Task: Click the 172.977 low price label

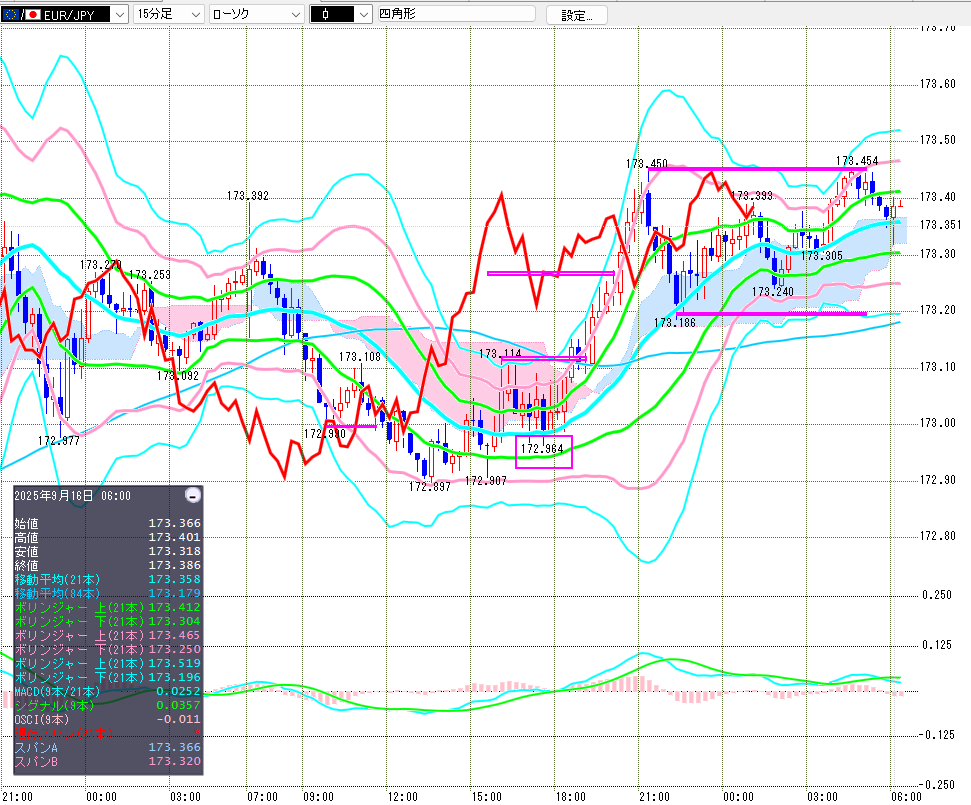Action: (59, 441)
